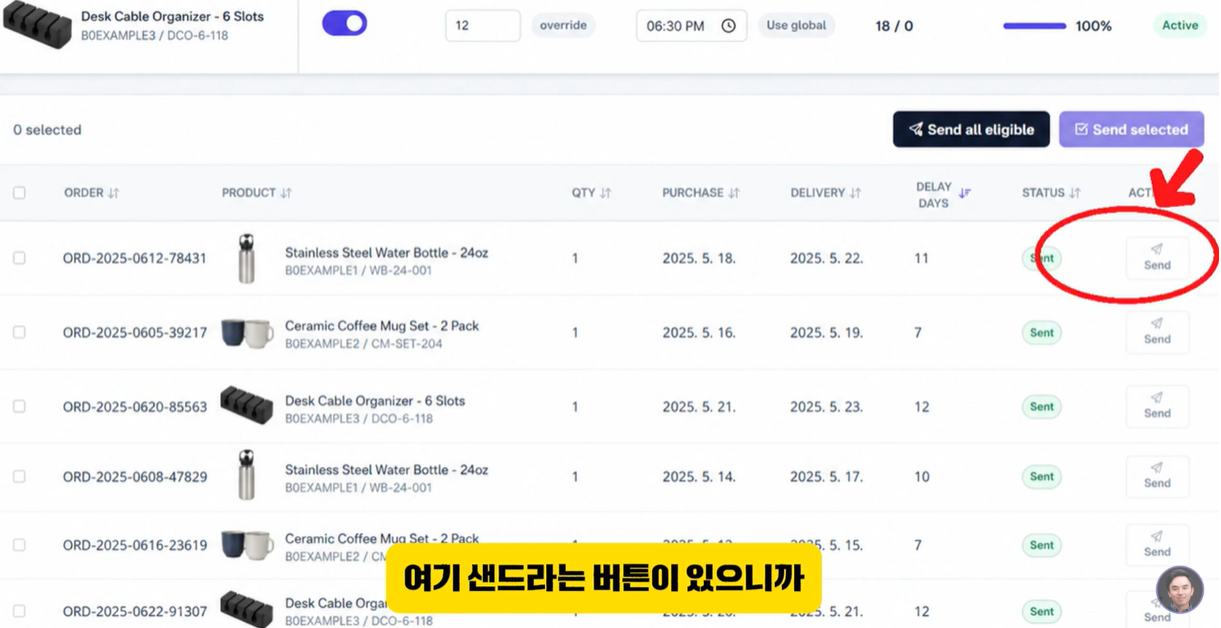Click the 18 / 0 count text
This screenshot has width=1221, height=628.
click(x=894, y=26)
